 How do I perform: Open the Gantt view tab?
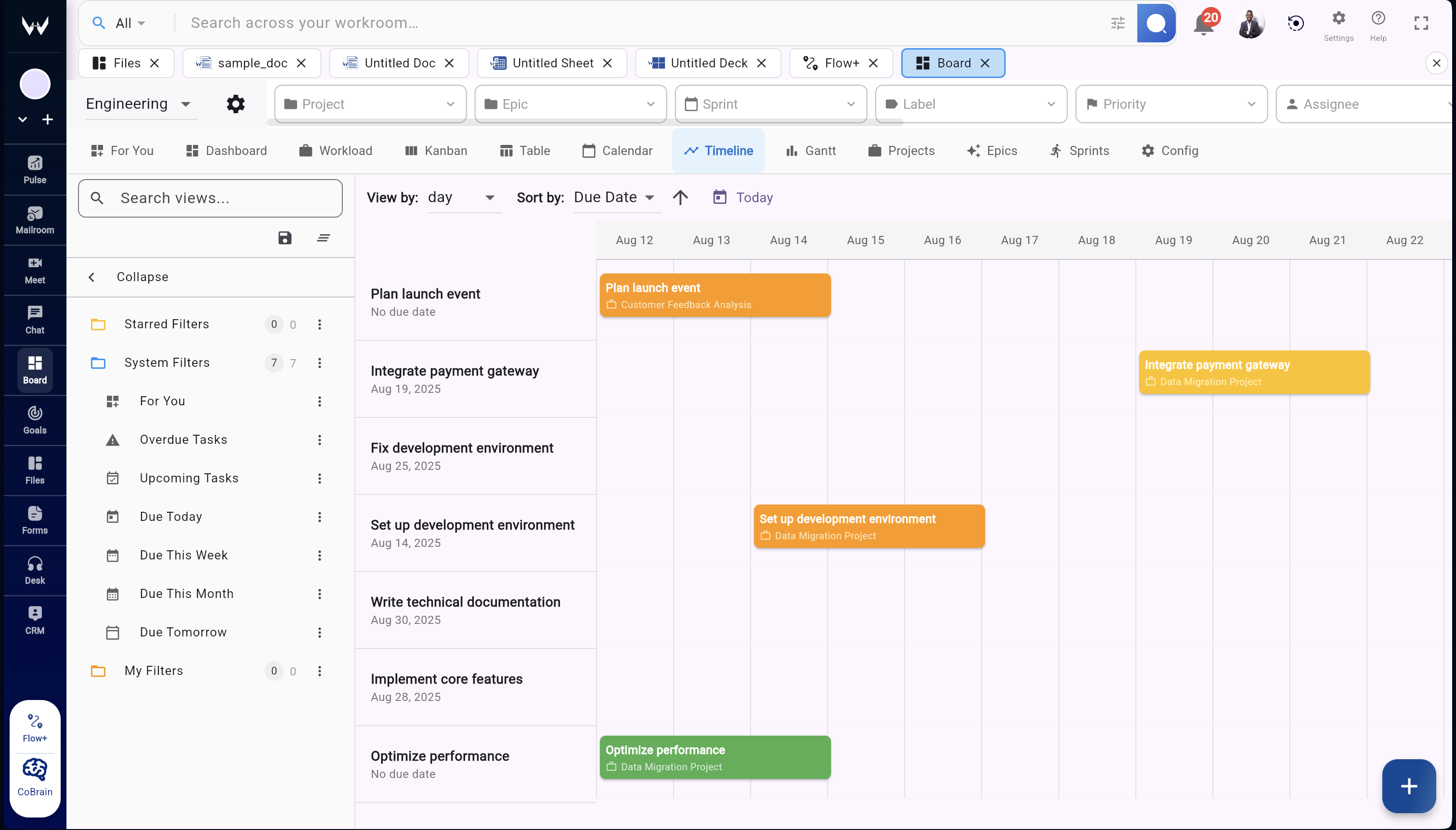tap(811, 151)
